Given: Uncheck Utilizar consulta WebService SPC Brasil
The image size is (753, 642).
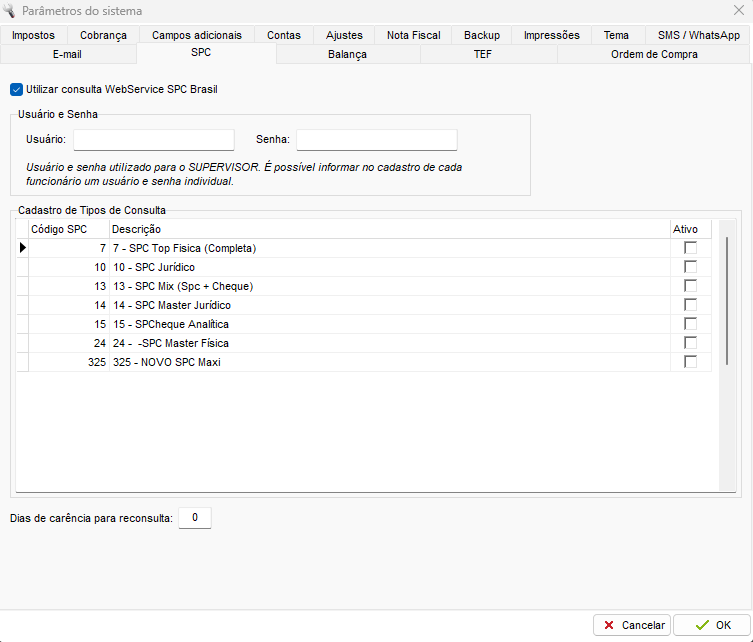Looking at the screenshot, I should [16, 89].
